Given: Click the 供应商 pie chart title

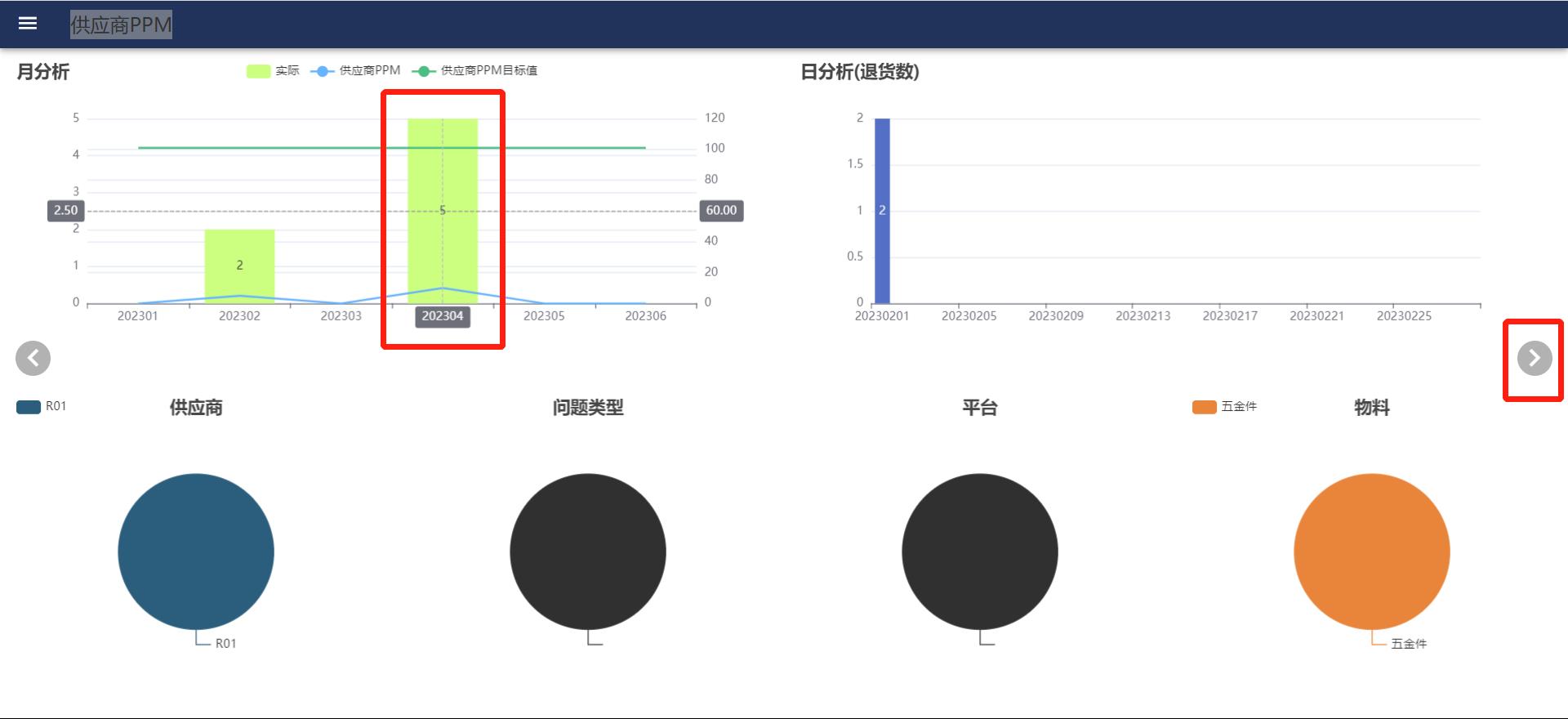Looking at the screenshot, I should click(196, 408).
